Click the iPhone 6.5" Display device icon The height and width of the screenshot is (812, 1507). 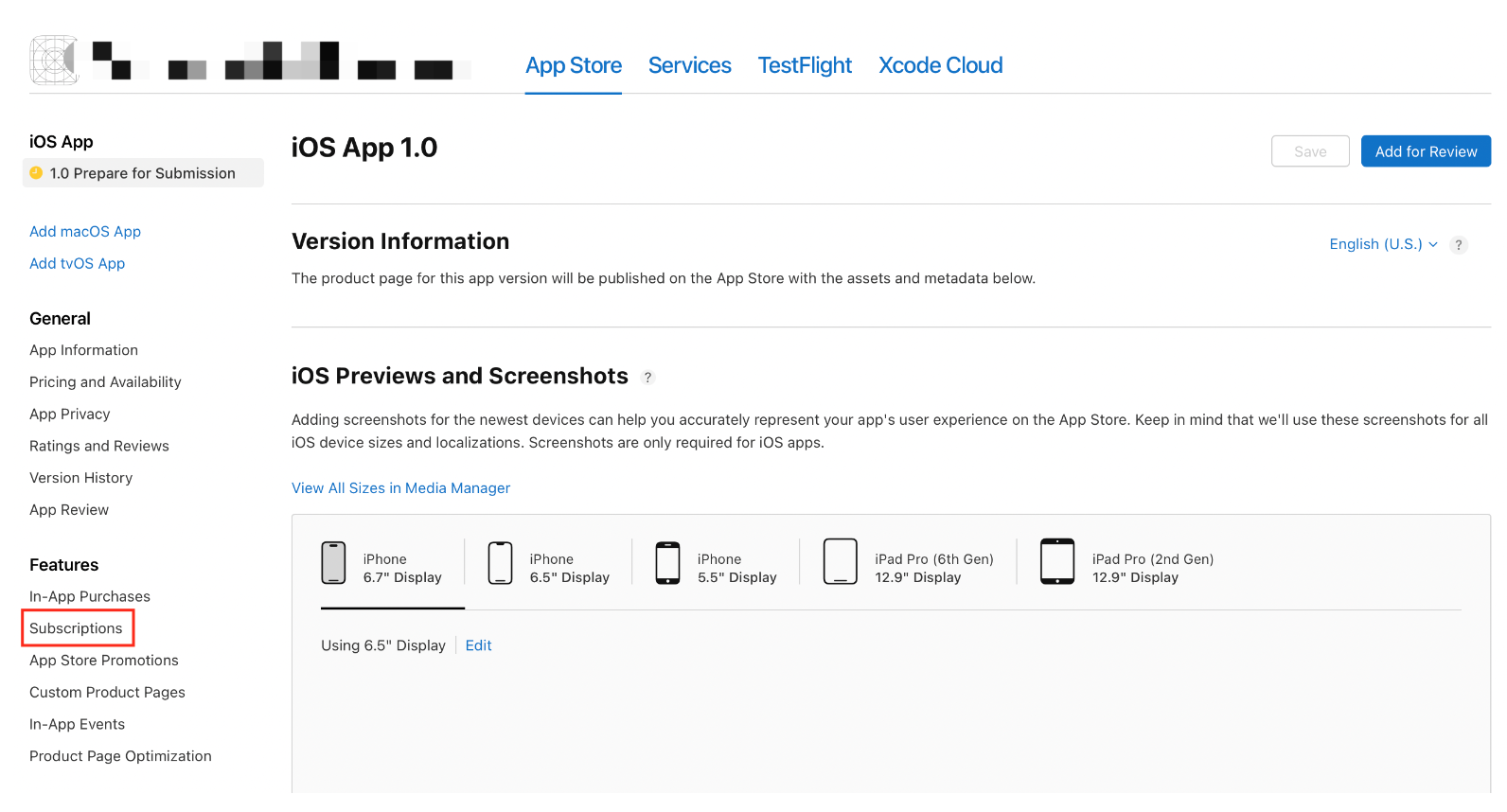(x=500, y=563)
